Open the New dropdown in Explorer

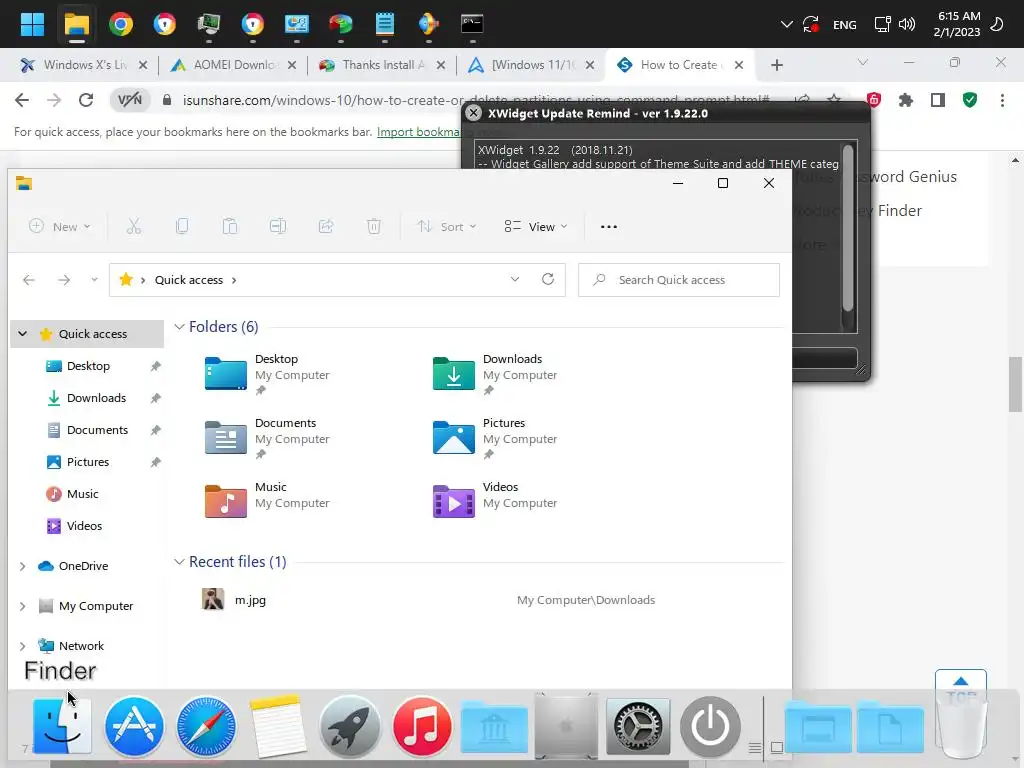click(59, 227)
